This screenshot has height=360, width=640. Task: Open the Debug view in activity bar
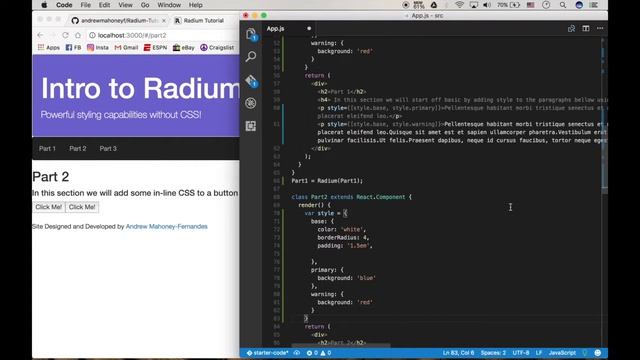point(251,103)
